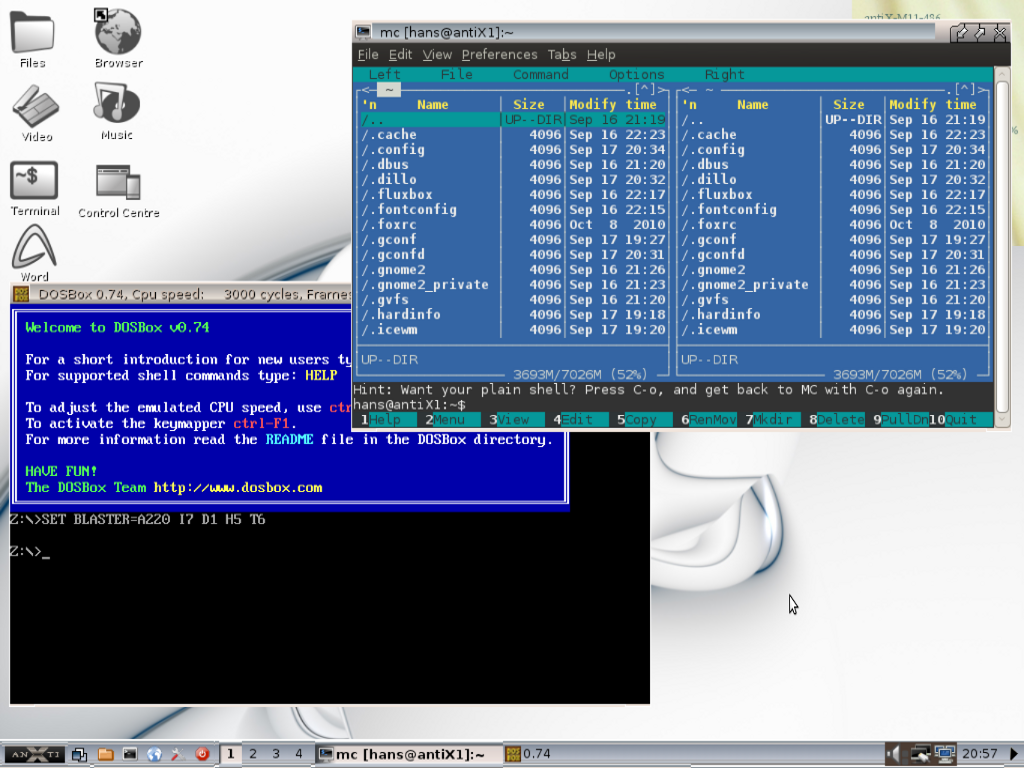Launch the Browser desktop icon
The height and width of the screenshot is (768, 1024).
click(118, 39)
